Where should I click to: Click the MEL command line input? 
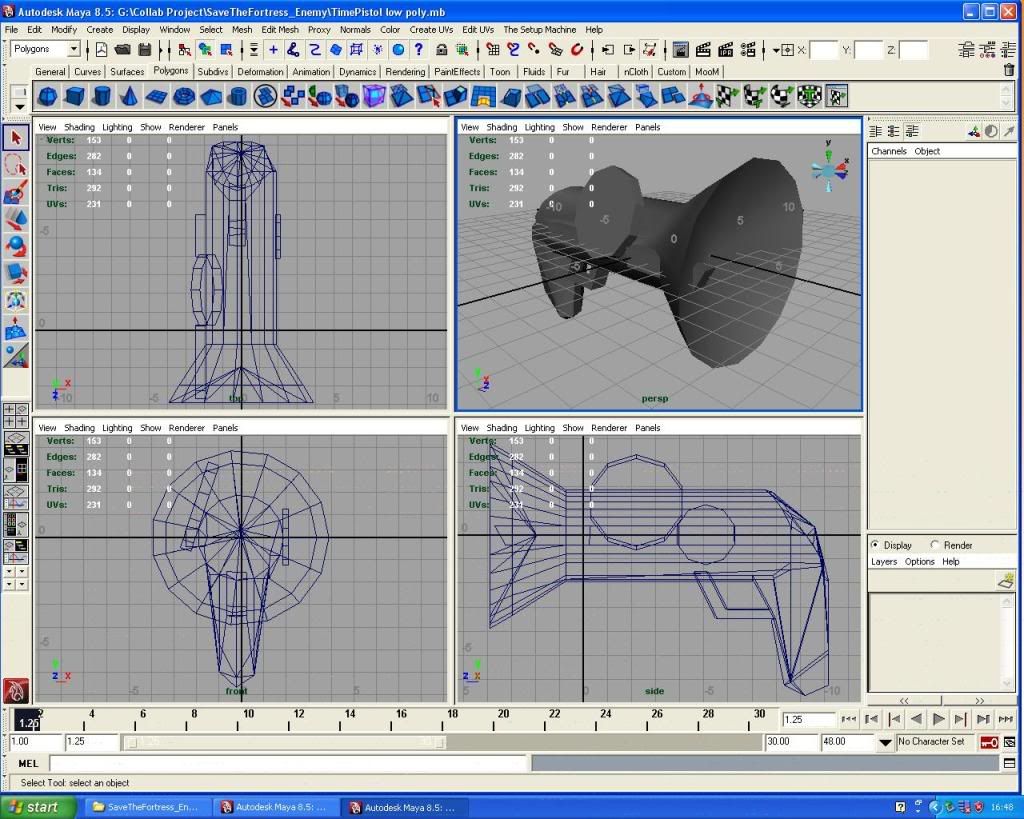tap(287, 763)
